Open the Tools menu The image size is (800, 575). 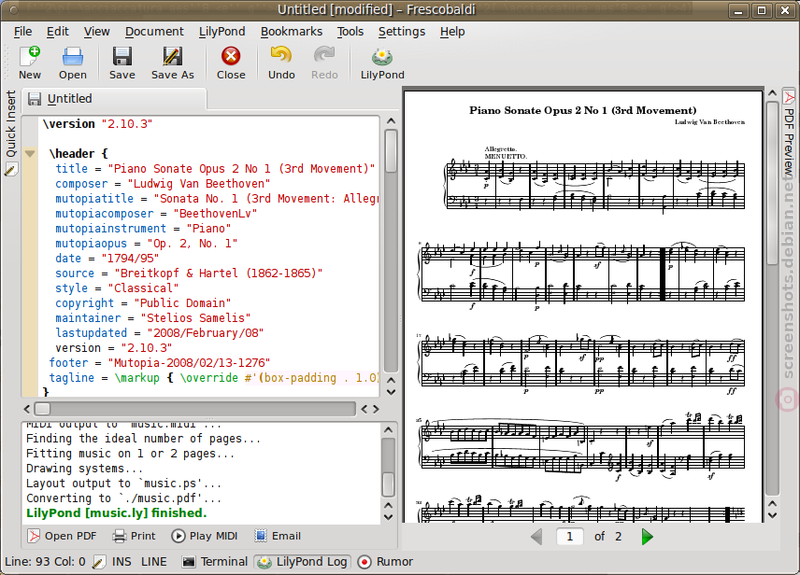[x=350, y=32]
